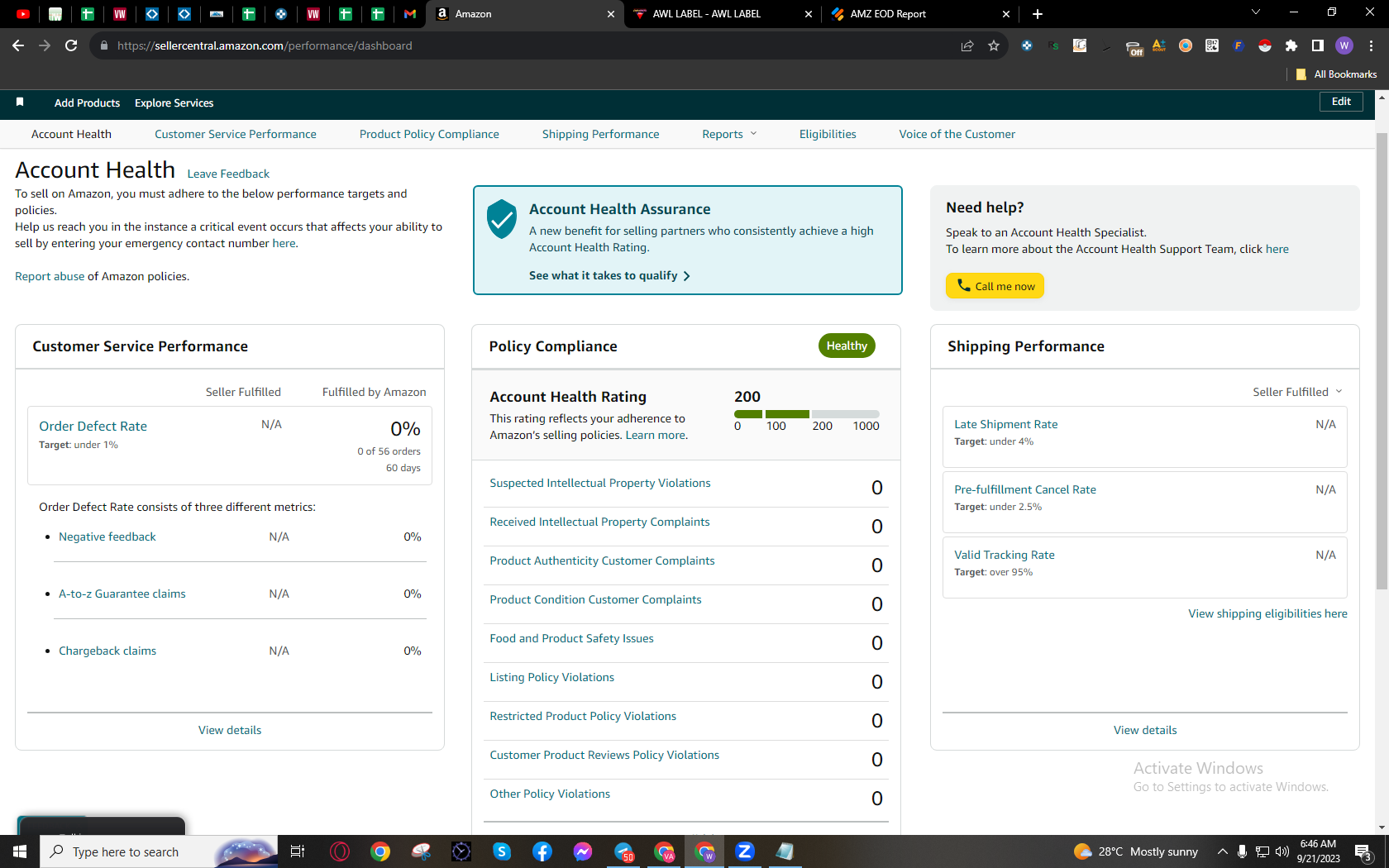
Task: Open Zoom from the taskbar
Action: pyautogui.click(x=745, y=851)
